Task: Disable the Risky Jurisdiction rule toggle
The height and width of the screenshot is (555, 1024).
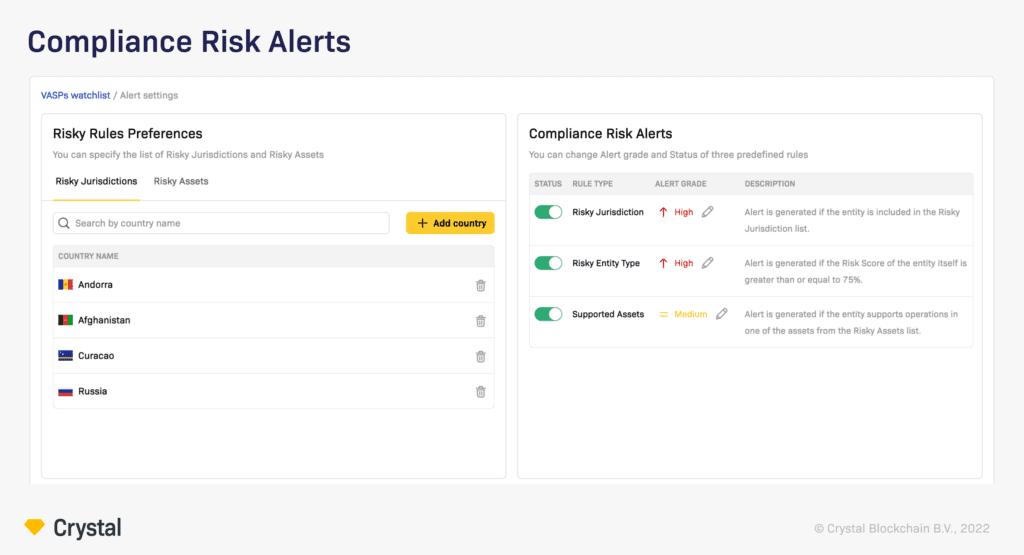Action: 548,212
